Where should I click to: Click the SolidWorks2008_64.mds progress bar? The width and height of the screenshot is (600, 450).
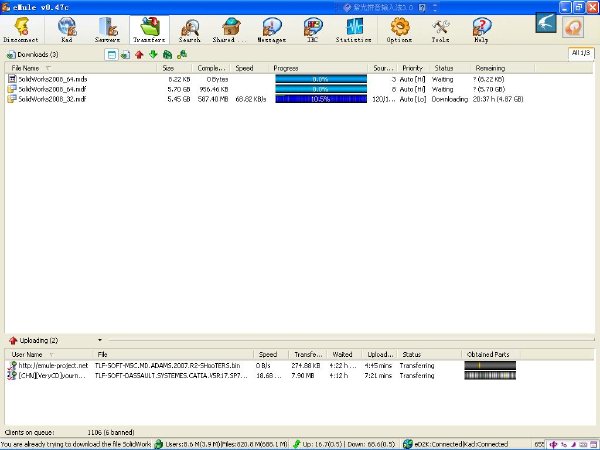[321, 79]
